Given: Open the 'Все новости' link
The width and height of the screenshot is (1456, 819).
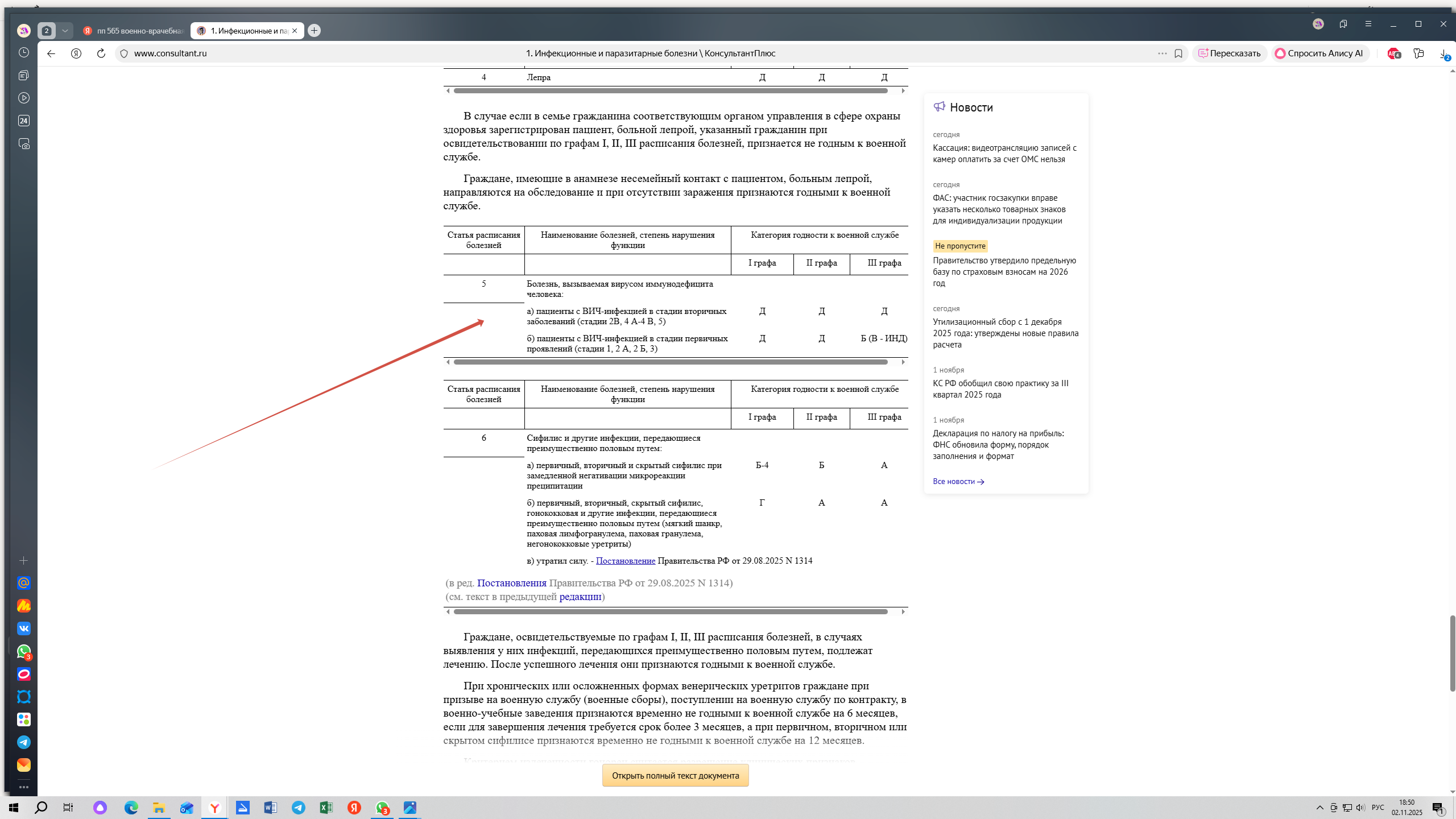Looking at the screenshot, I should [x=958, y=481].
